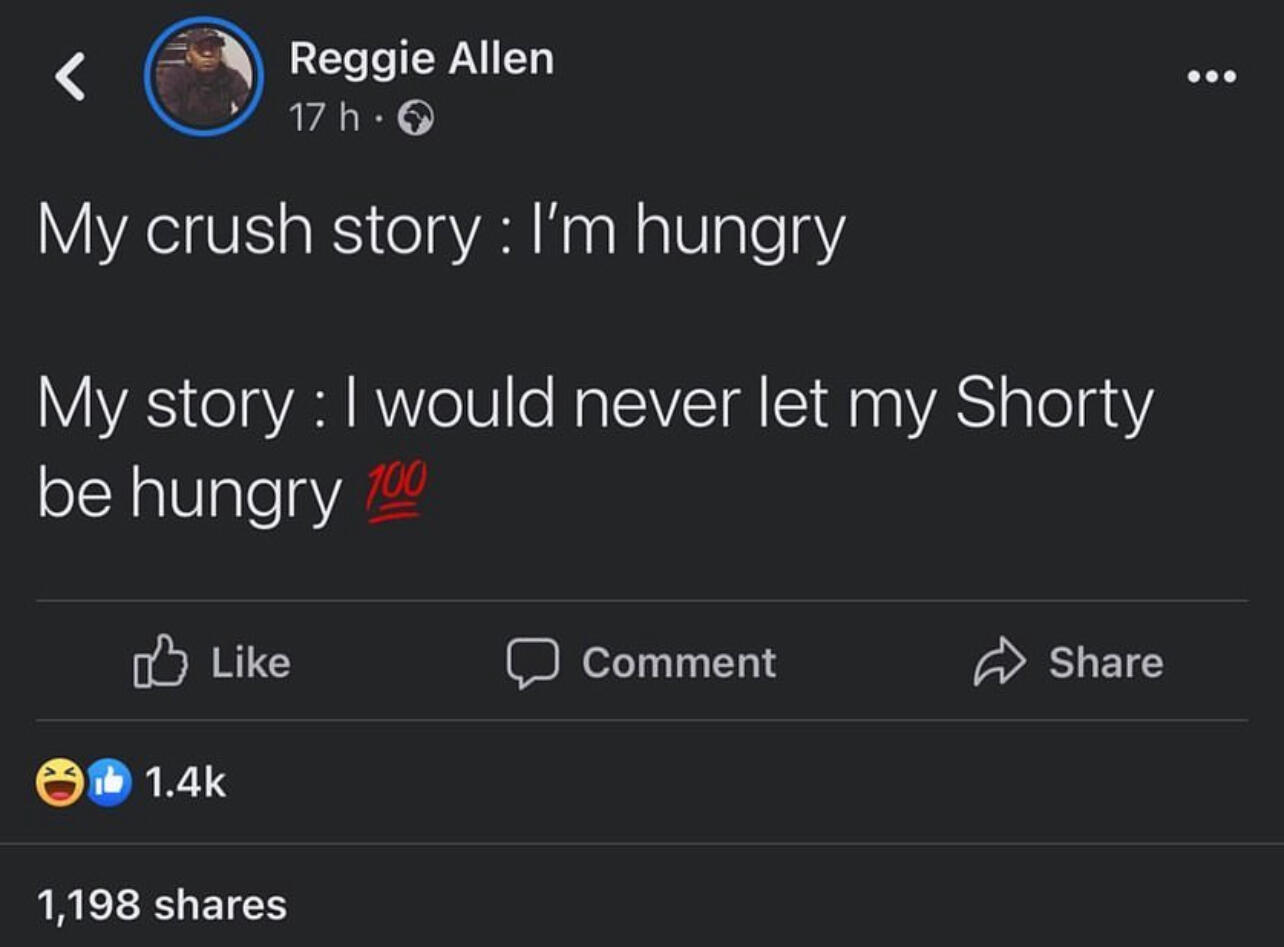Open the Reggie Allen profile name link
Viewport: 1284px width, 947px height.
[x=421, y=59]
